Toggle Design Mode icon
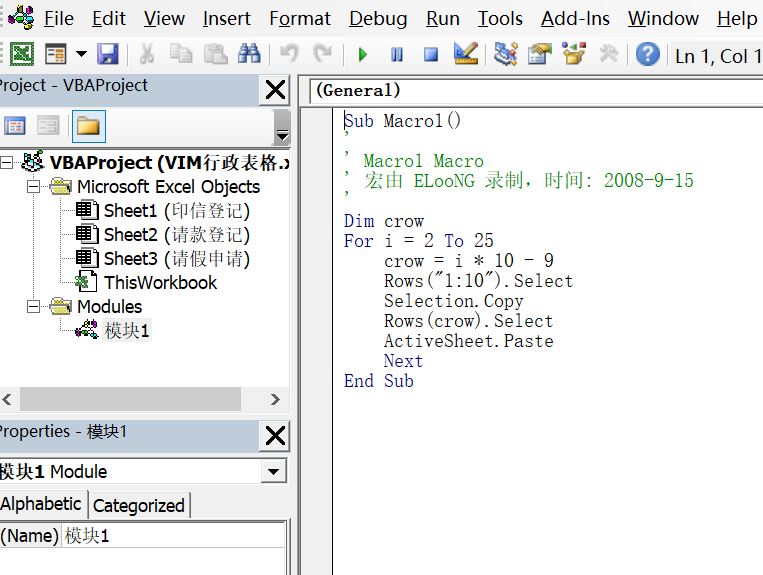The image size is (763, 575). [466, 54]
